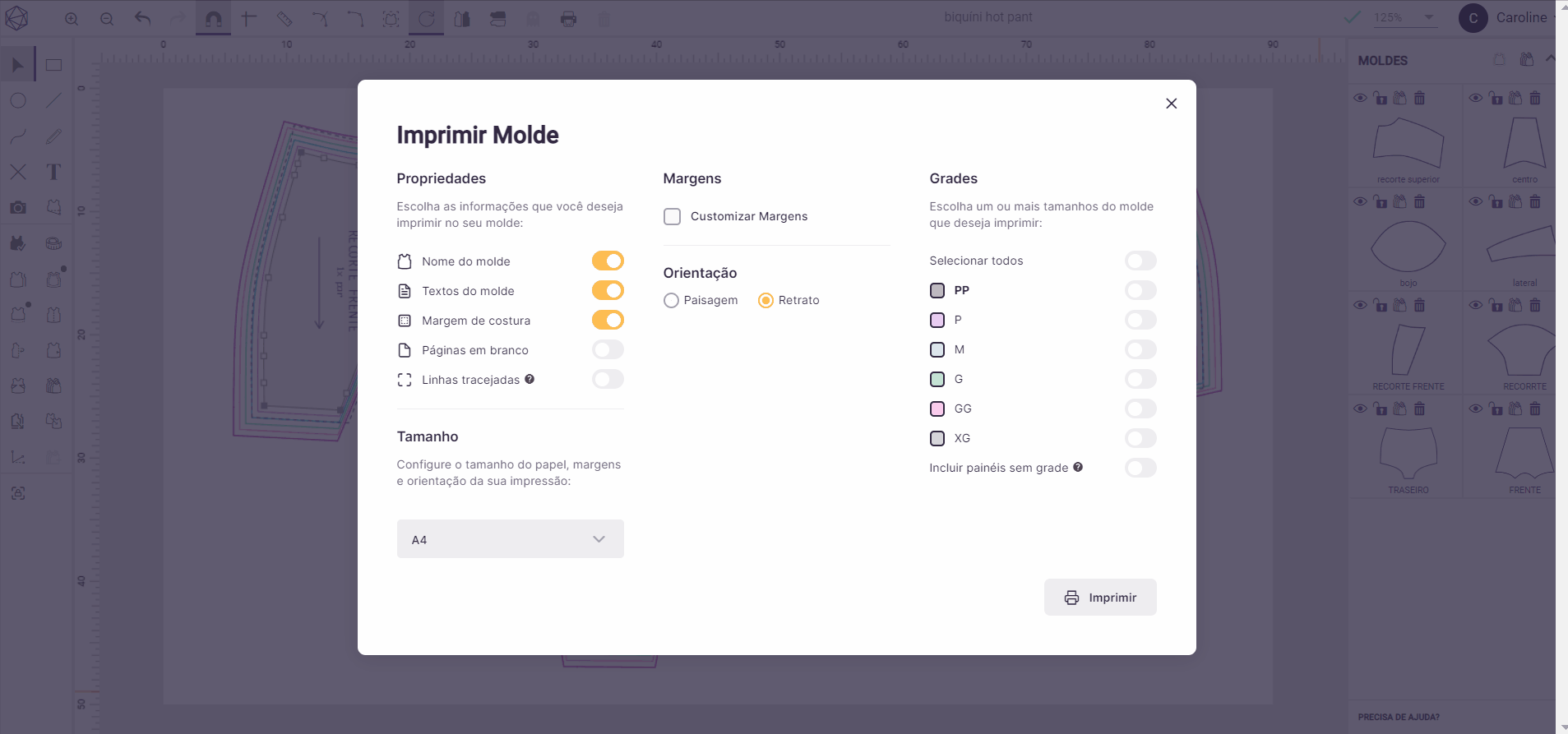This screenshot has height=734, width=1568.
Task: Click the PRECISA DE AJUDA? link
Action: tap(1399, 717)
